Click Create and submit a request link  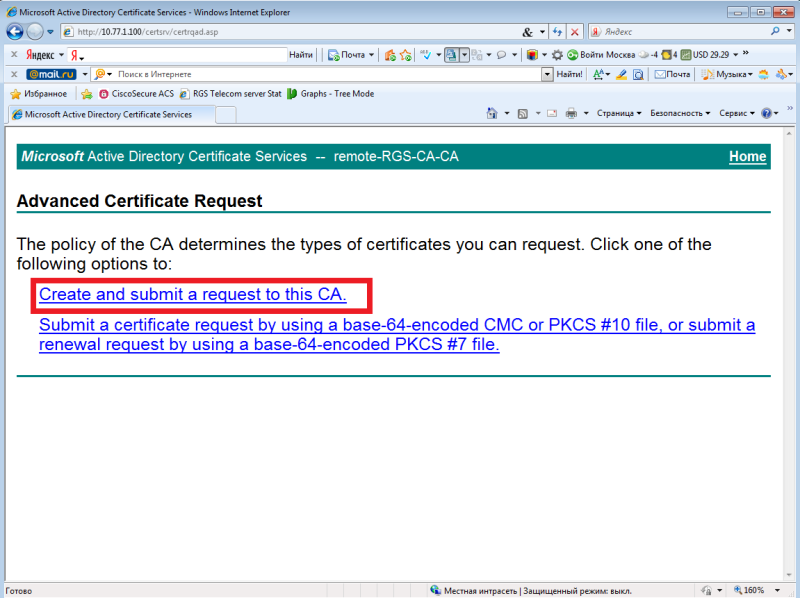[193, 294]
